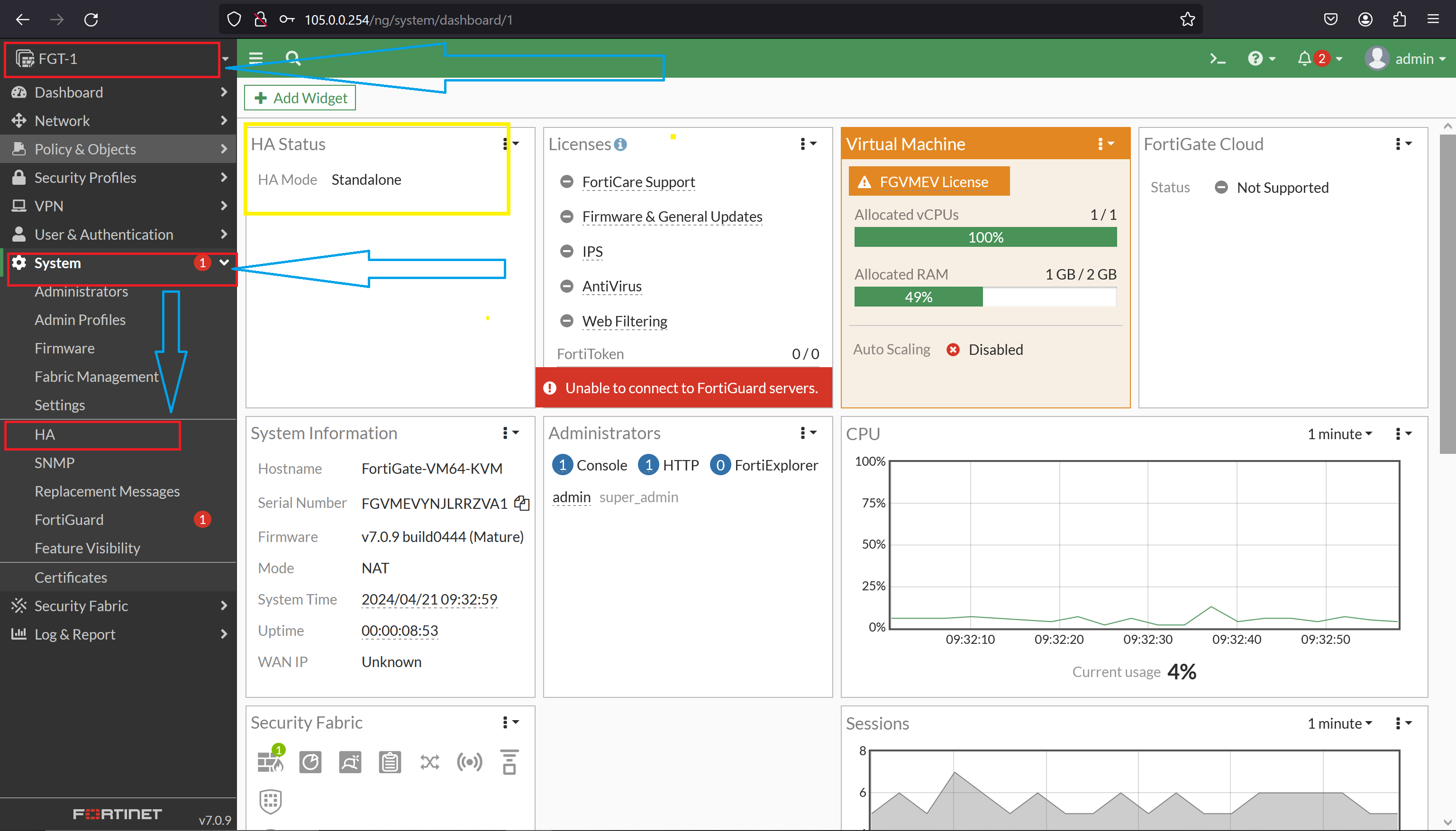The width and height of the screenshot is (1456, 831).
Task: Expand Security Fabric sidebar menu
Action: (x=118, y=605)
